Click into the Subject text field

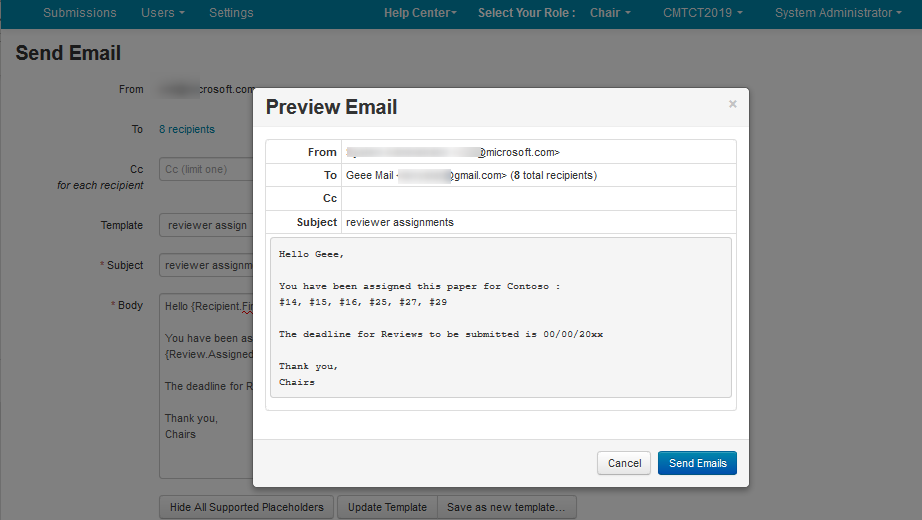click(x=205, y=265)
